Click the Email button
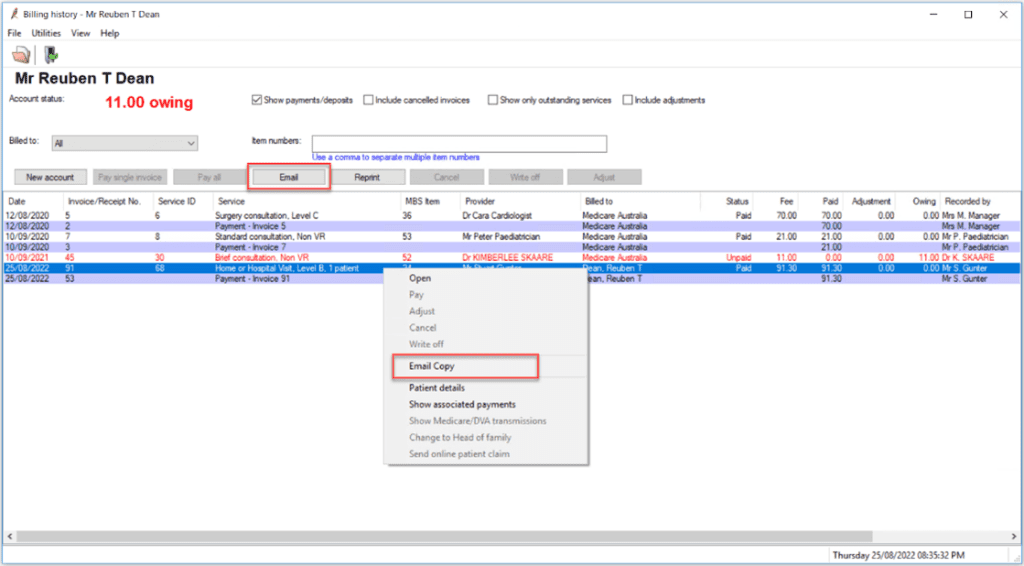Screen dimensions: 1024x566 point(288,177)
